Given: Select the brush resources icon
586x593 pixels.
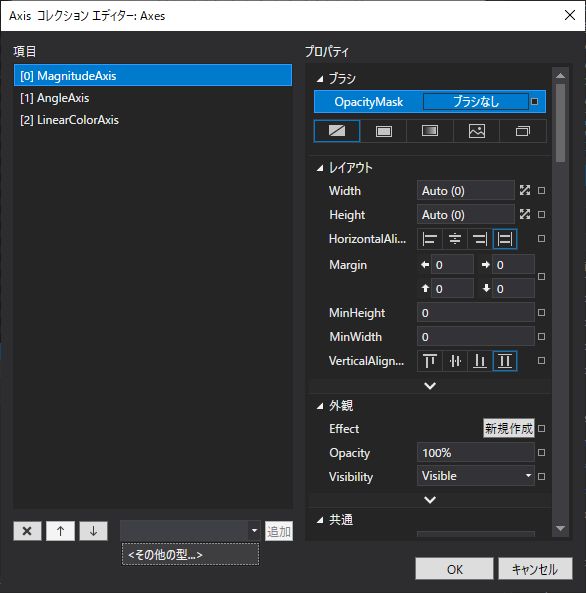Looking at the screenshot, I should [x=523, y=131].
